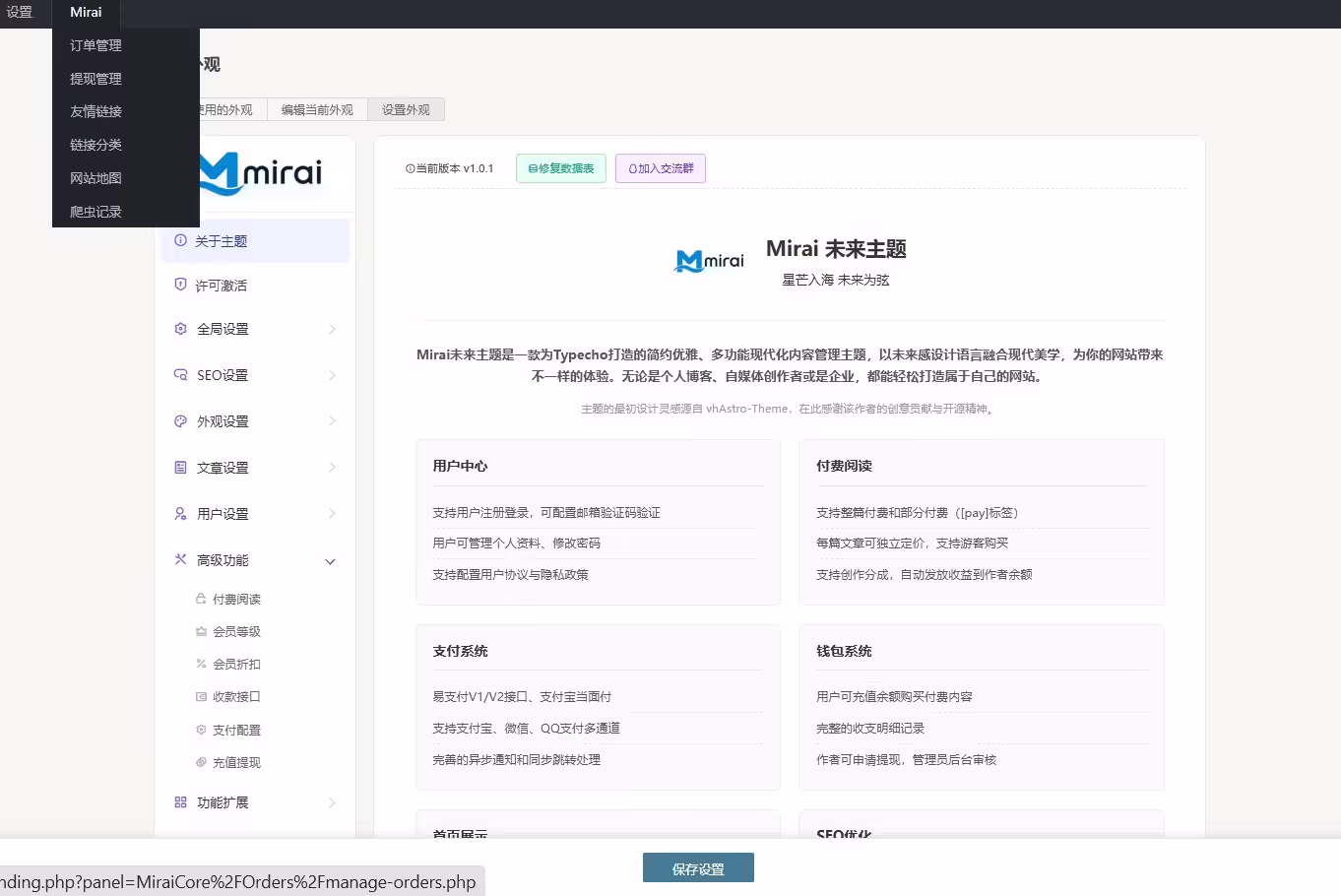Viewport: 1341px width, 896px height.
Task: Click the 会员折扣 percent icon
Action: tap(200, 664)
